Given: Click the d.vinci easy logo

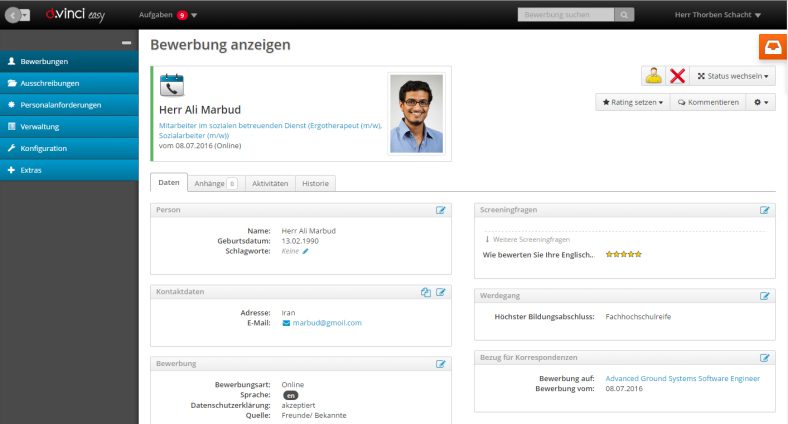Looking at the screenshot, I should point(75,15).
